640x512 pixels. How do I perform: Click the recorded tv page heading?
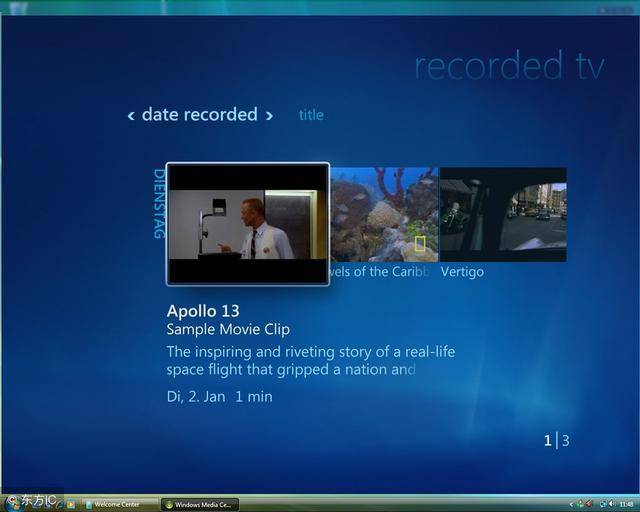pyautogui.click(x=509, y=65)
